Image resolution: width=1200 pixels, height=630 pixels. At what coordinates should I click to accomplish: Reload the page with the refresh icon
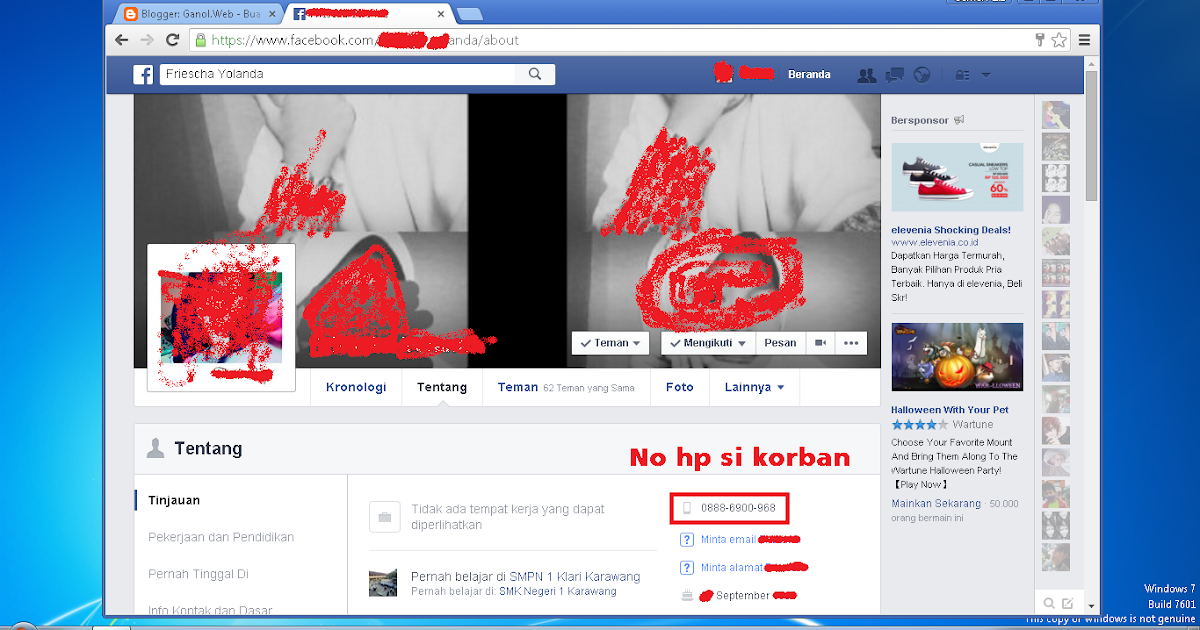172,40
